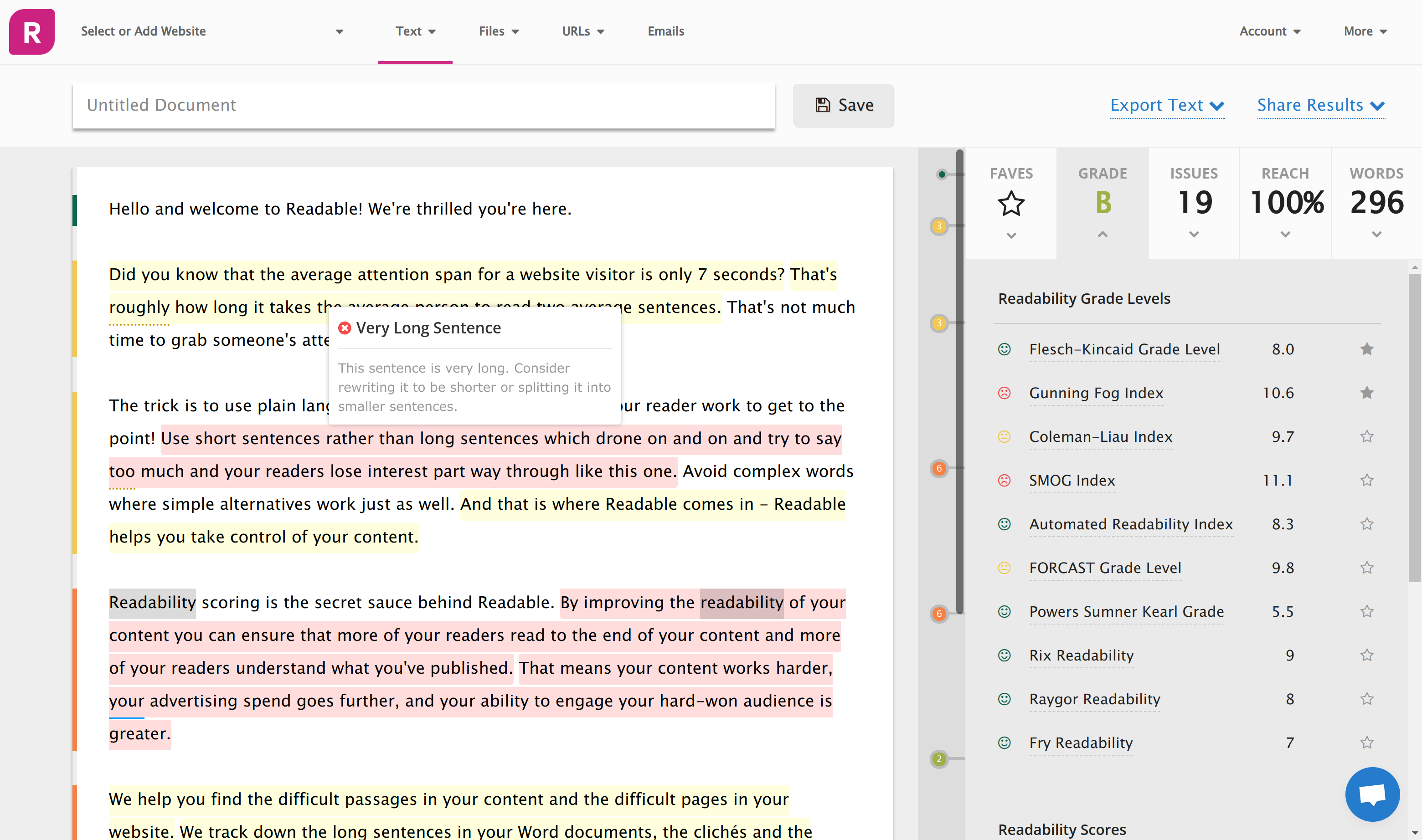The image size is (1422, 840).
Task: Click the error icon in Very Long Sentence popup
Action: (345, 328)
